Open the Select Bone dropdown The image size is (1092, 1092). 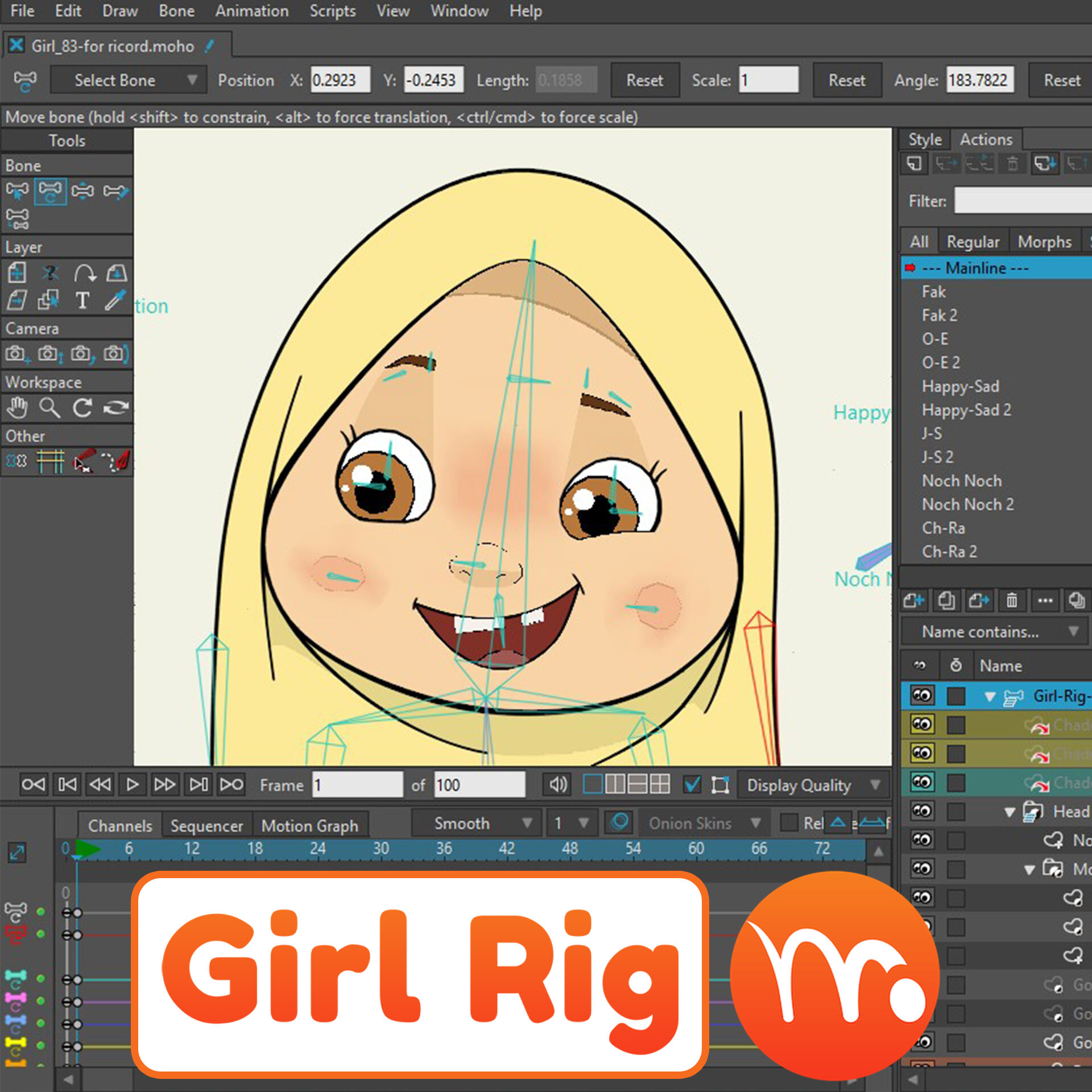tap(128, 80)
